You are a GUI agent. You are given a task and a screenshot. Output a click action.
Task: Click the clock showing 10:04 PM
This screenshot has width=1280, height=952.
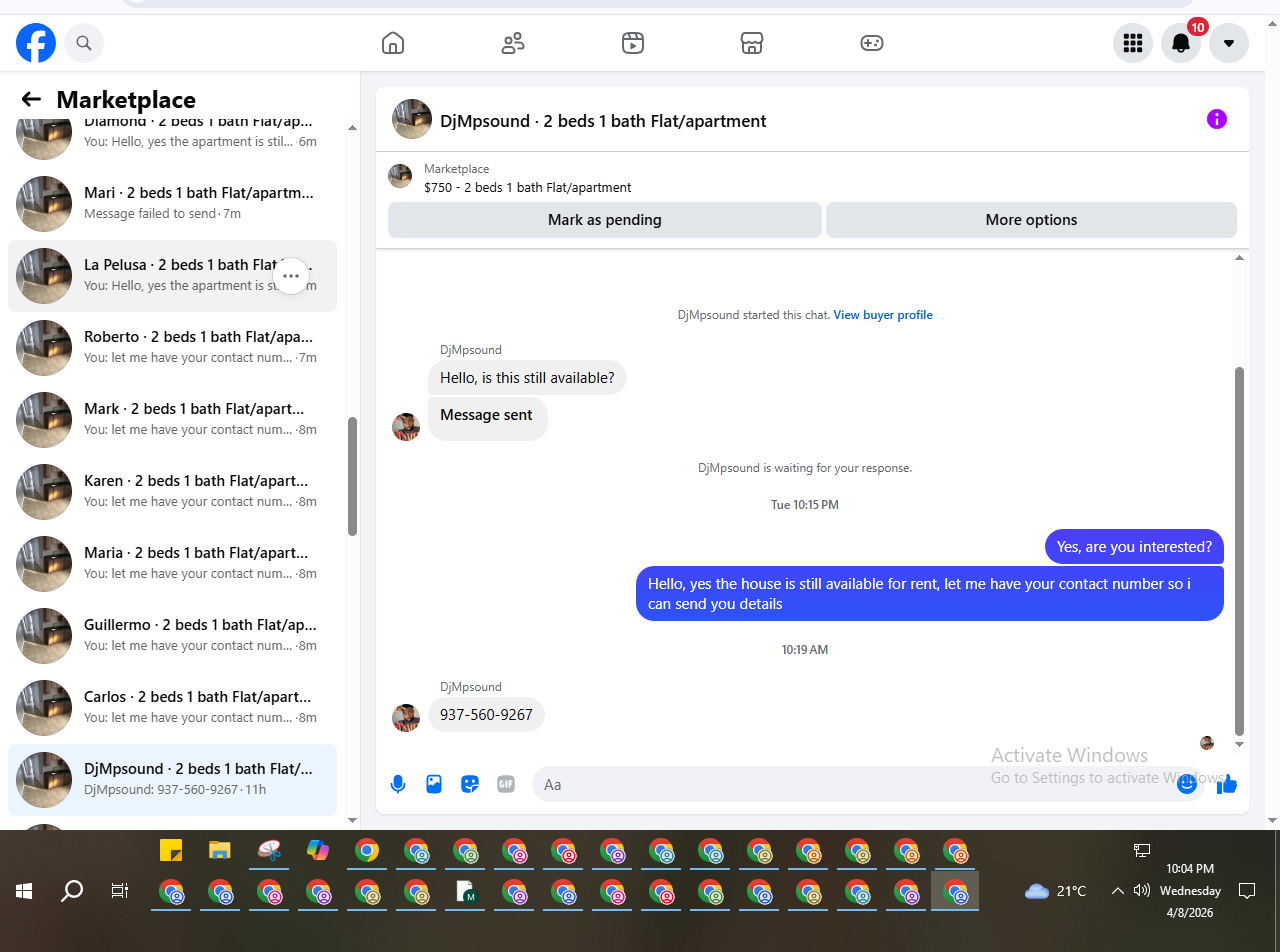coord(1190,869)
